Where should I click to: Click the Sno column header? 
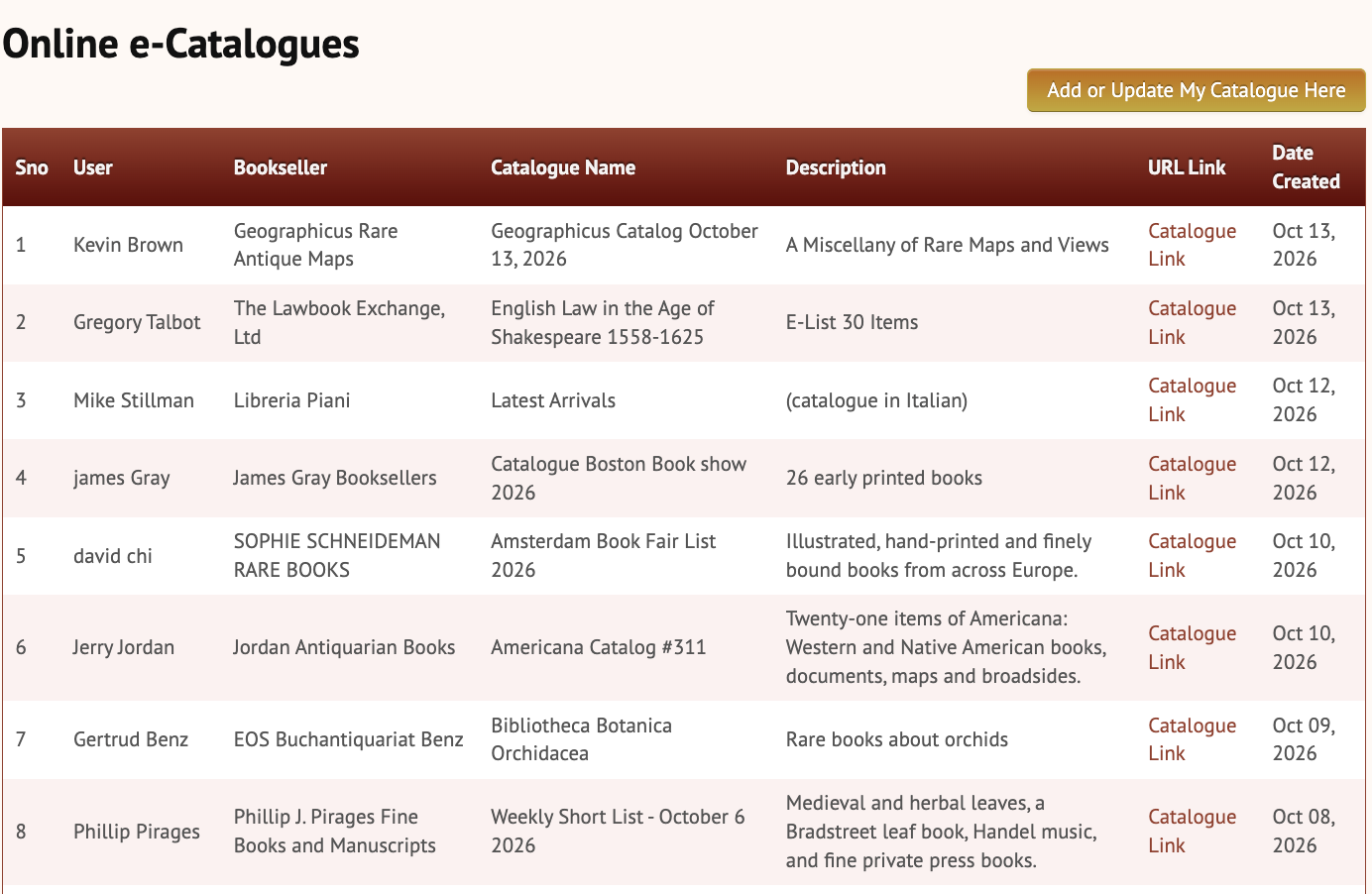32,168
